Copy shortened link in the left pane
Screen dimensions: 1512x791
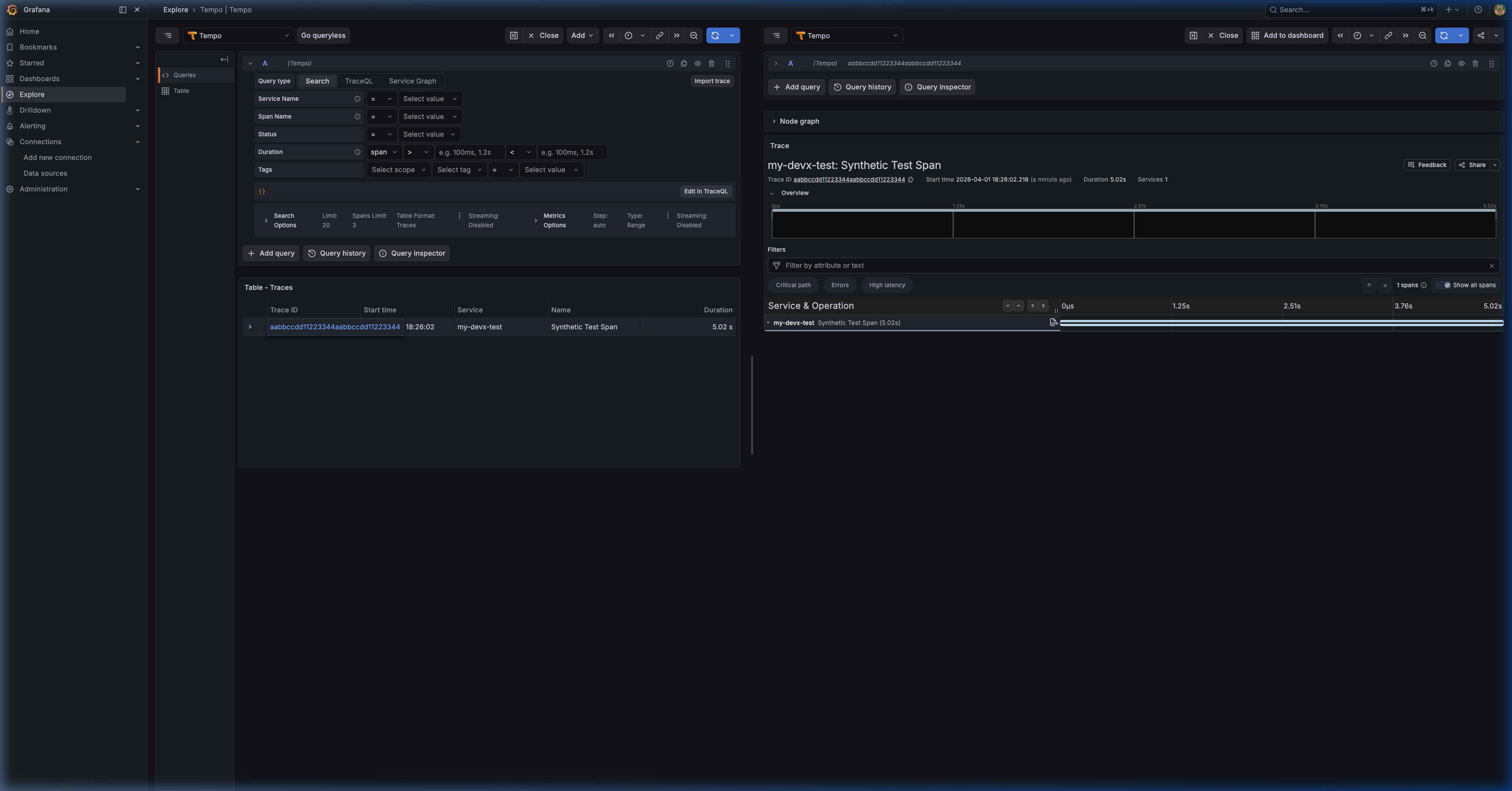pos(659,35)
